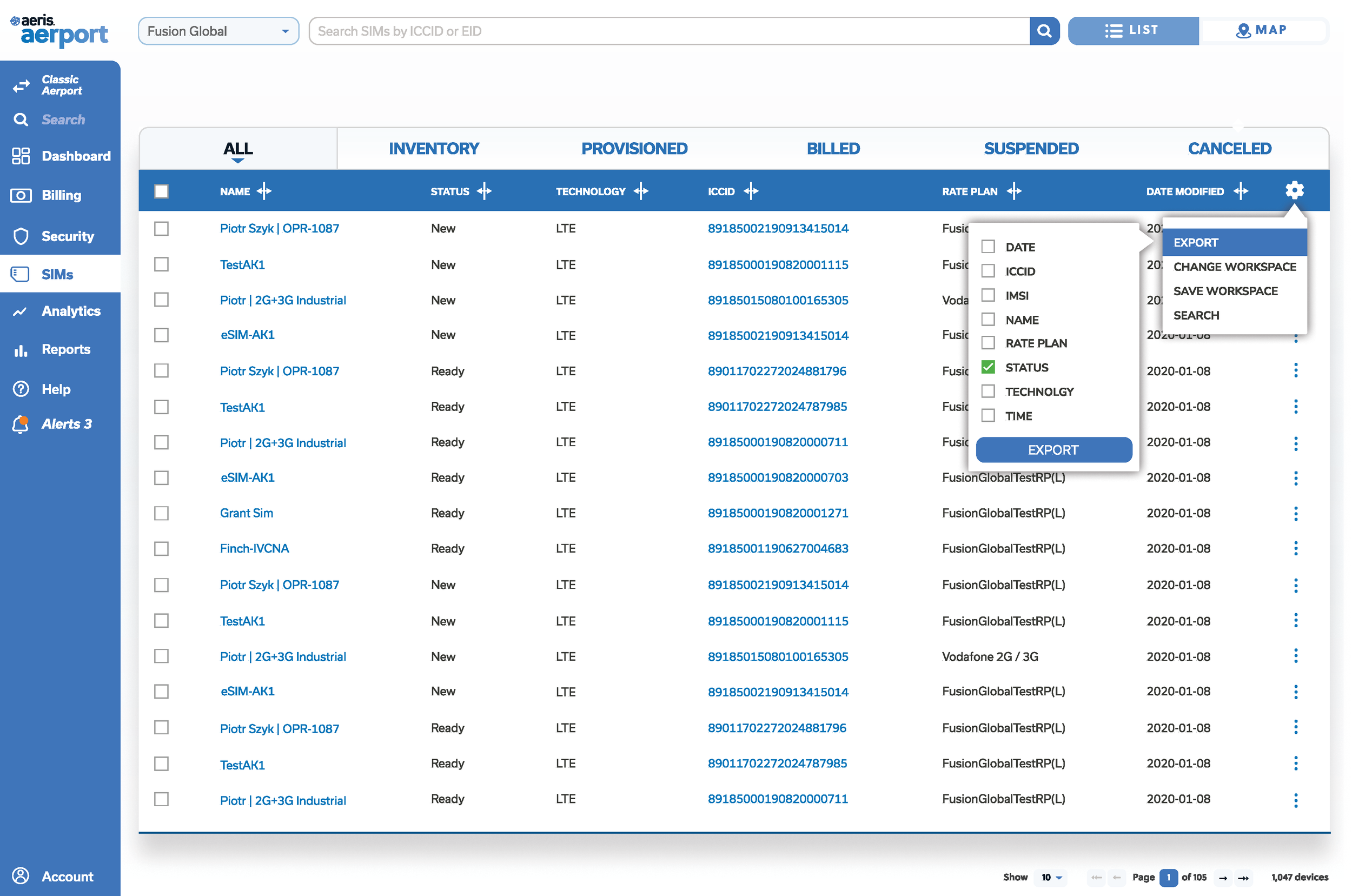1352x896 pixels.
Task: Open row menu for Vodafone 2G / 3G bottom row
Action: point(1295,656)
